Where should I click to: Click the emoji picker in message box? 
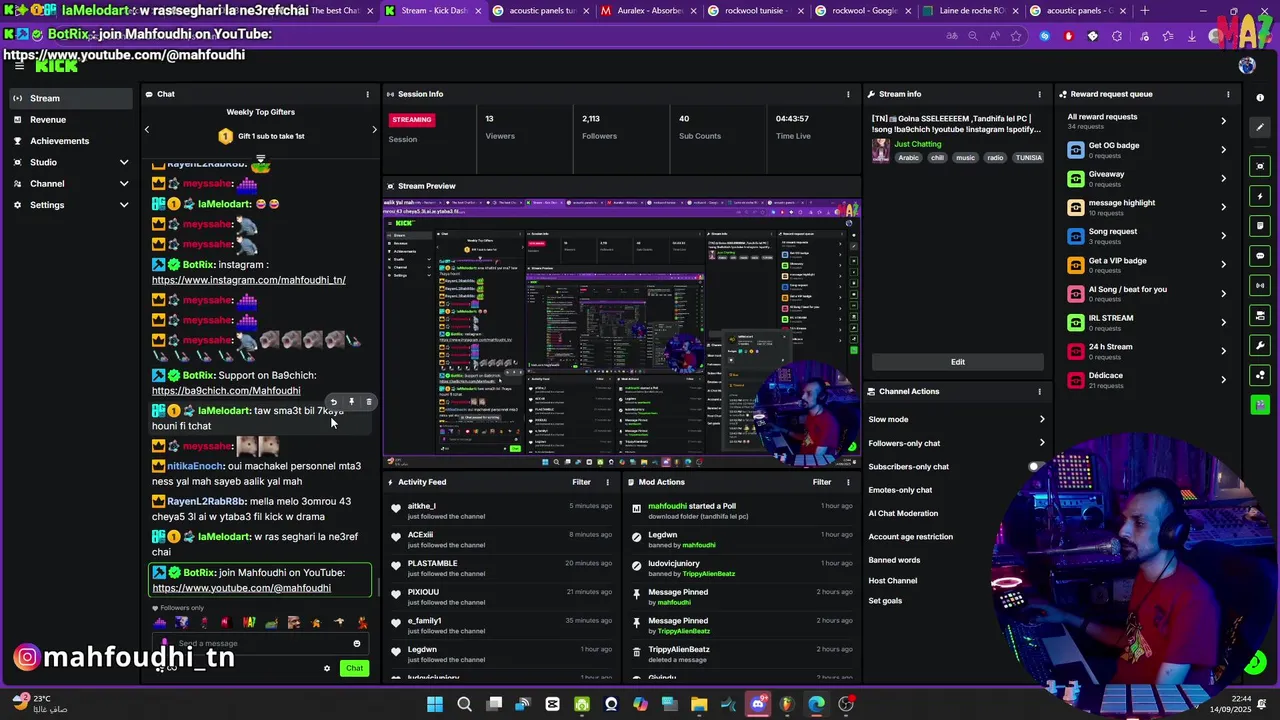357,644
